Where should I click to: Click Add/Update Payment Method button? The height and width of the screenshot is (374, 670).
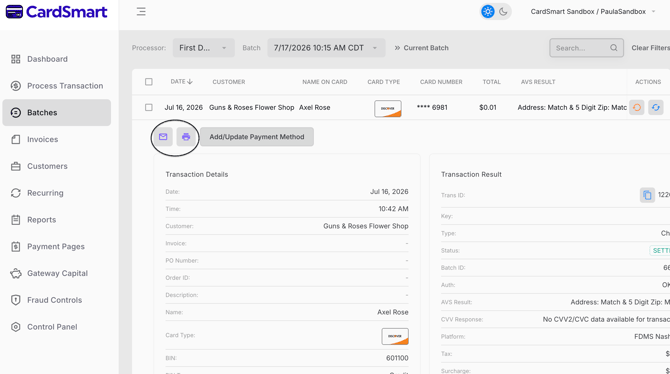pos(257,137)
